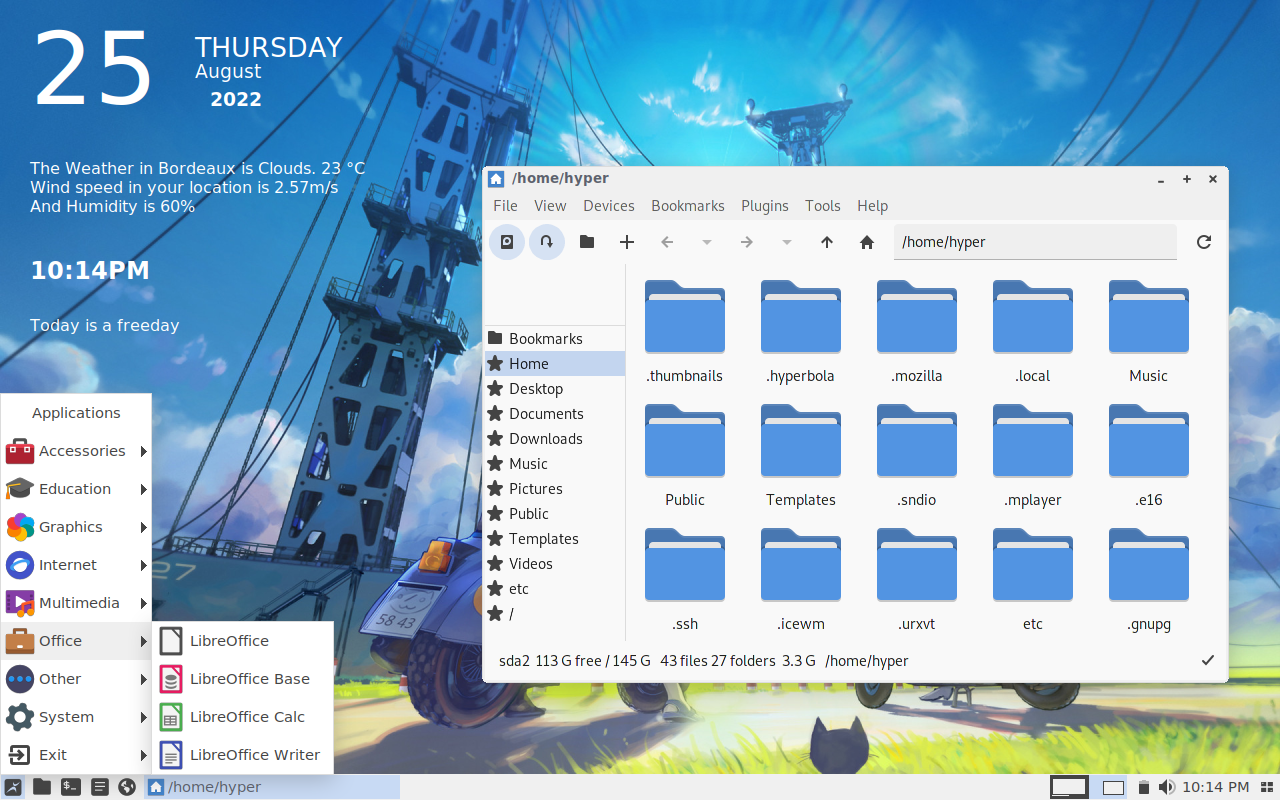The height and width of the screenshot is (800, 1280).
Task: Select Public bookmark in side pane
Action: (x=555, y=514)
